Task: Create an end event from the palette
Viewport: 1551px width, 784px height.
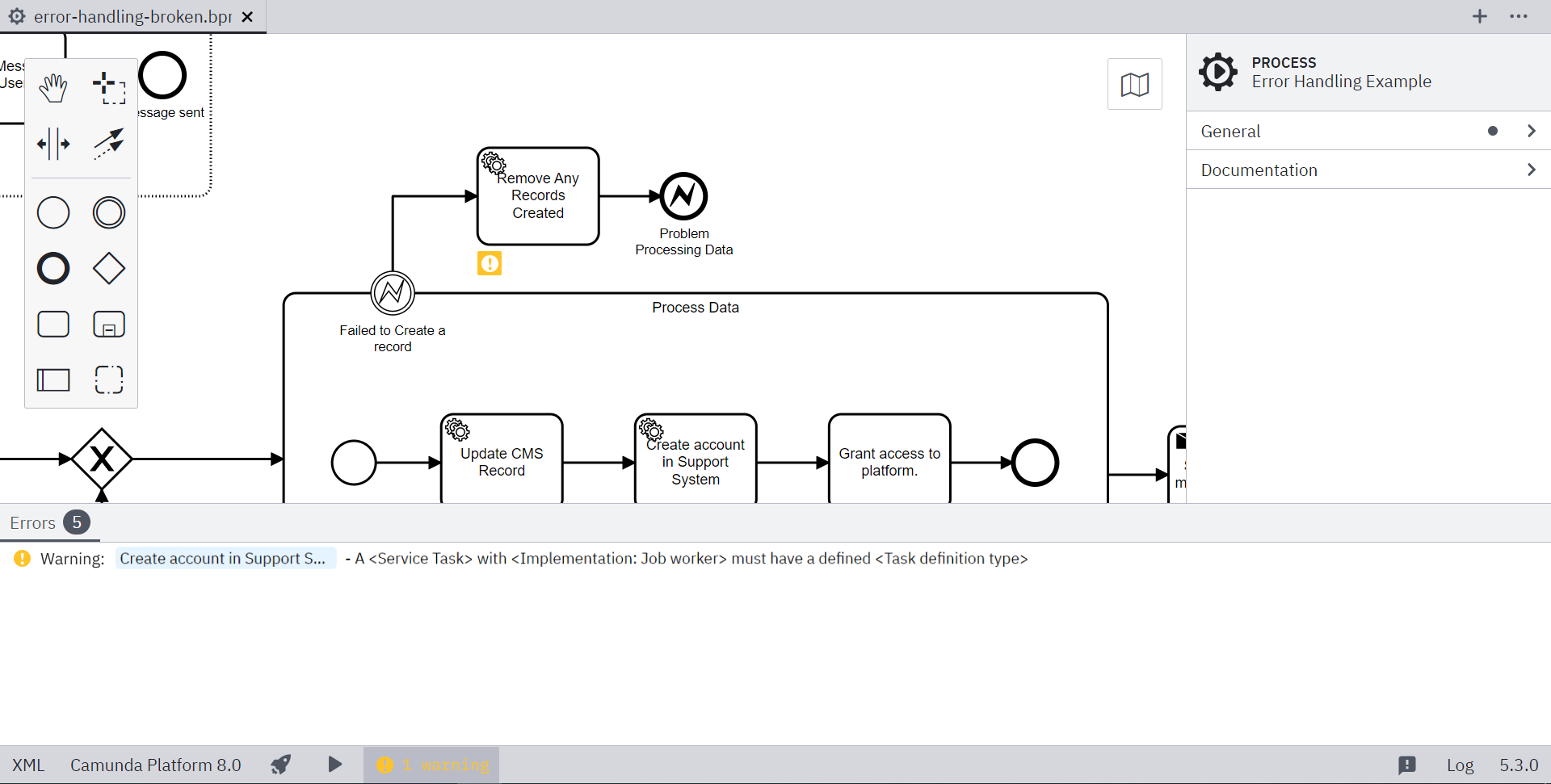Action: point(53,268)
